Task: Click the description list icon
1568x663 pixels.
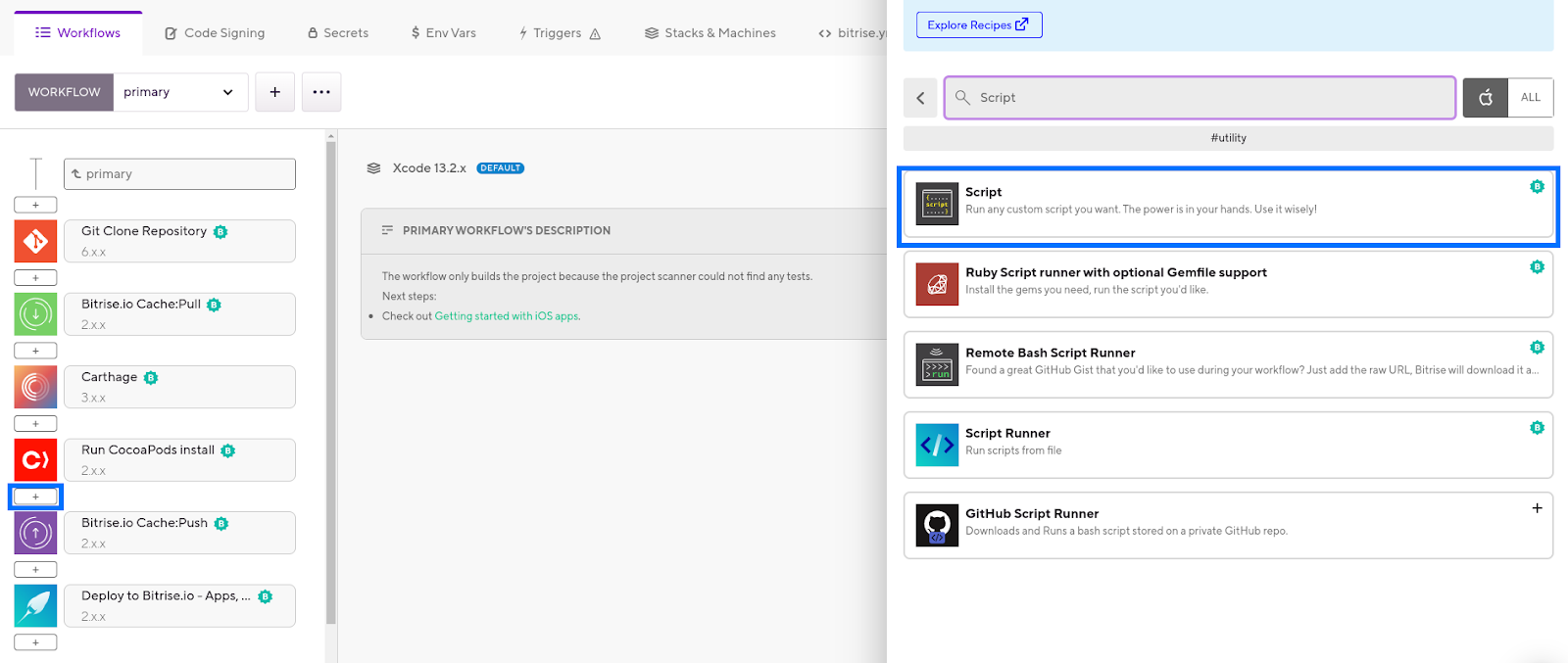Action: 387,230
